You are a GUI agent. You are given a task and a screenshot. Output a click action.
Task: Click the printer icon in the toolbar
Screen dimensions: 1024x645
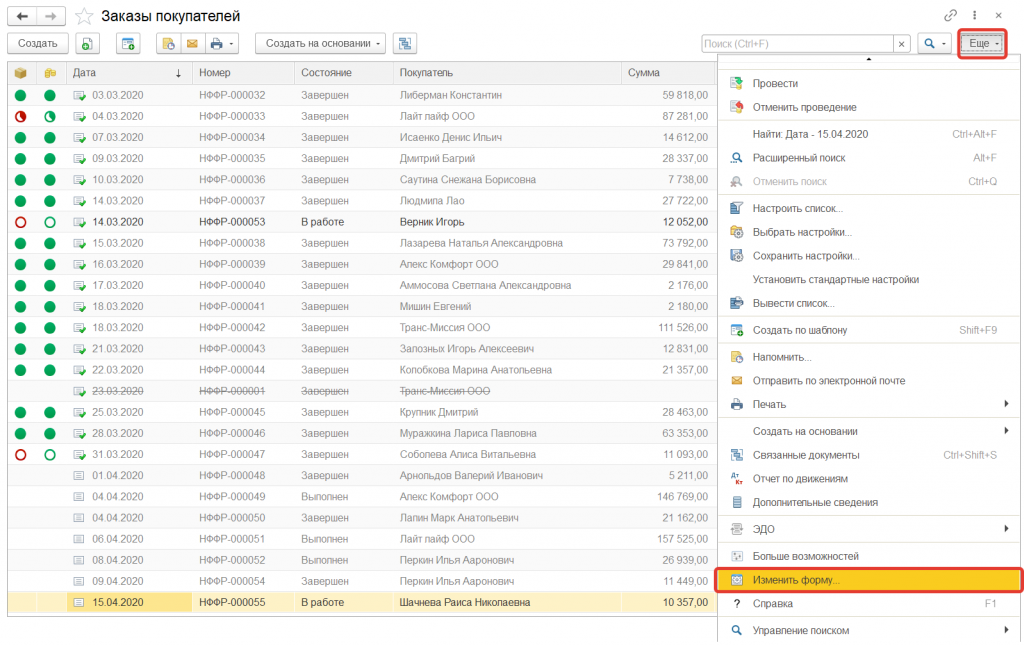[x=216, y=43]
